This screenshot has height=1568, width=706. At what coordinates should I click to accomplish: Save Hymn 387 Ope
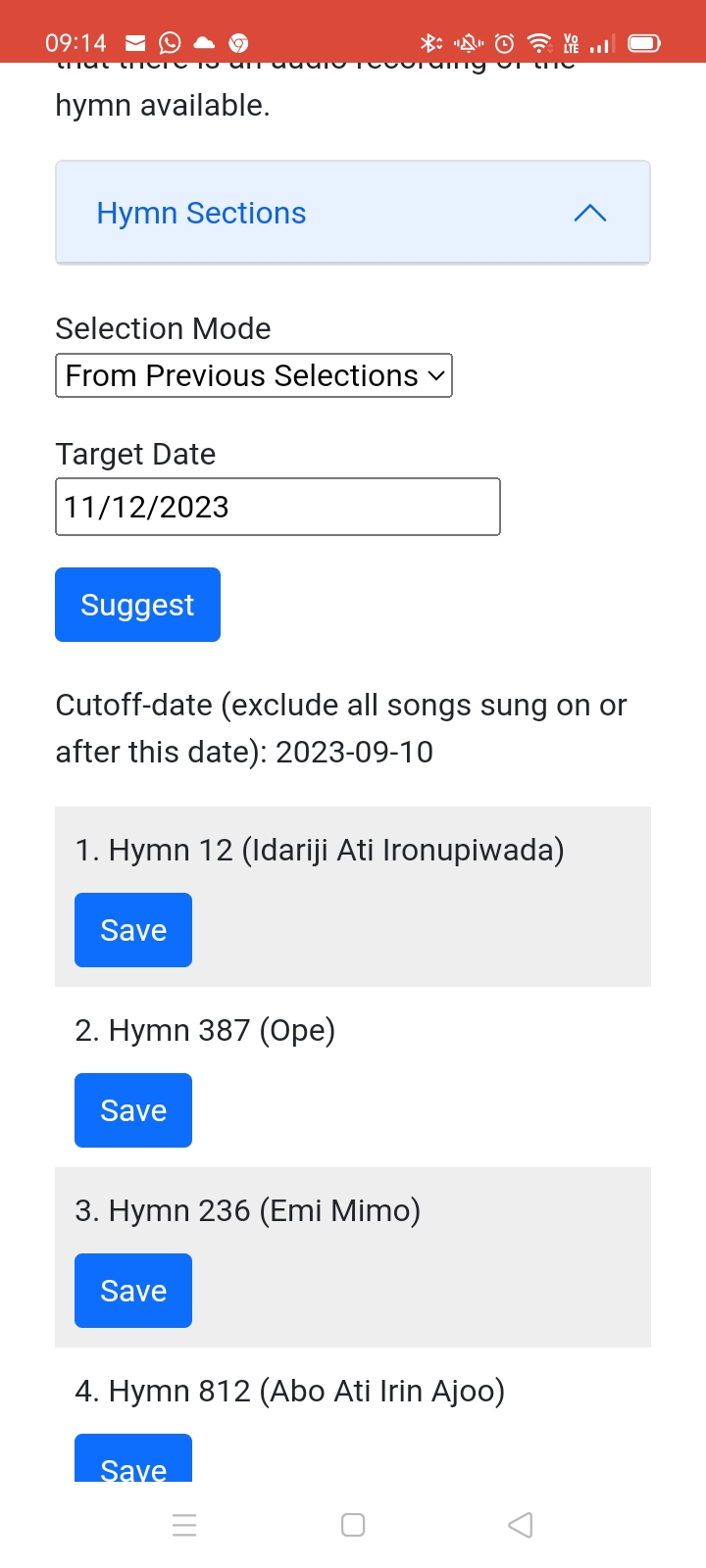coord(133,1110)
